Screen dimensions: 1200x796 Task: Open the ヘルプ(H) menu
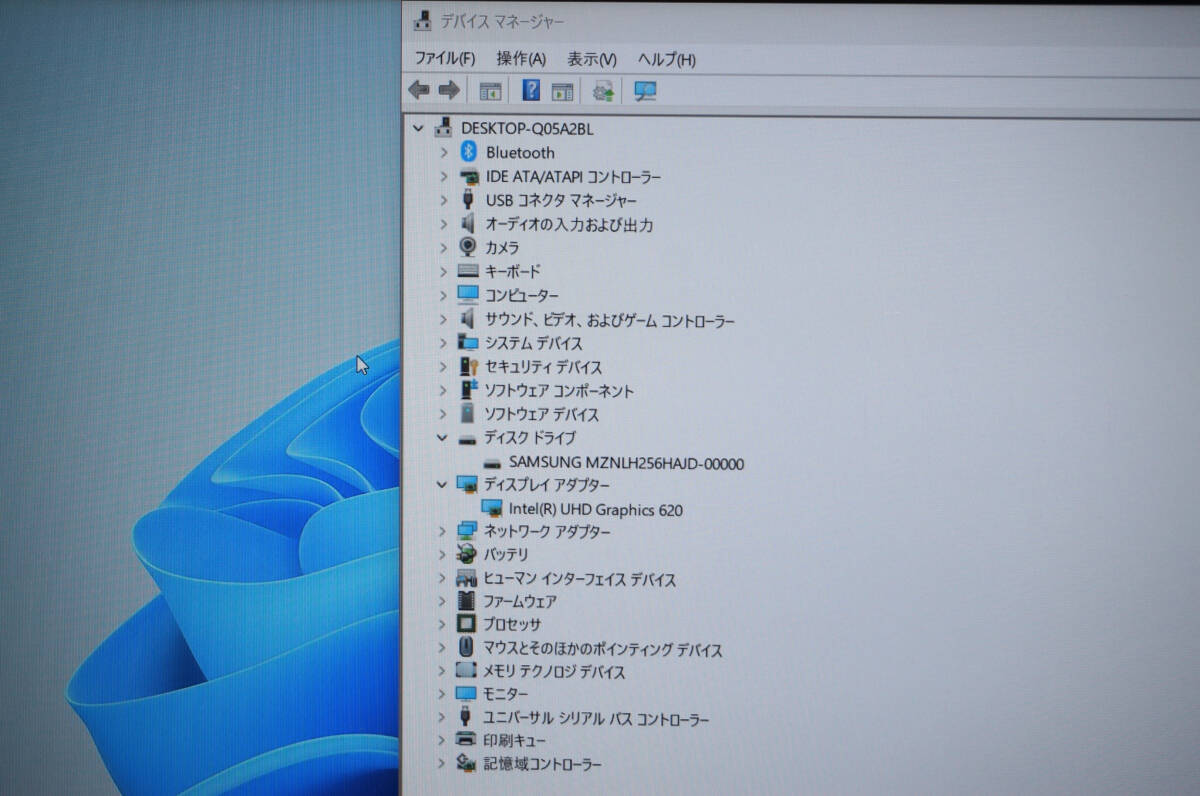tap(667, 59)
